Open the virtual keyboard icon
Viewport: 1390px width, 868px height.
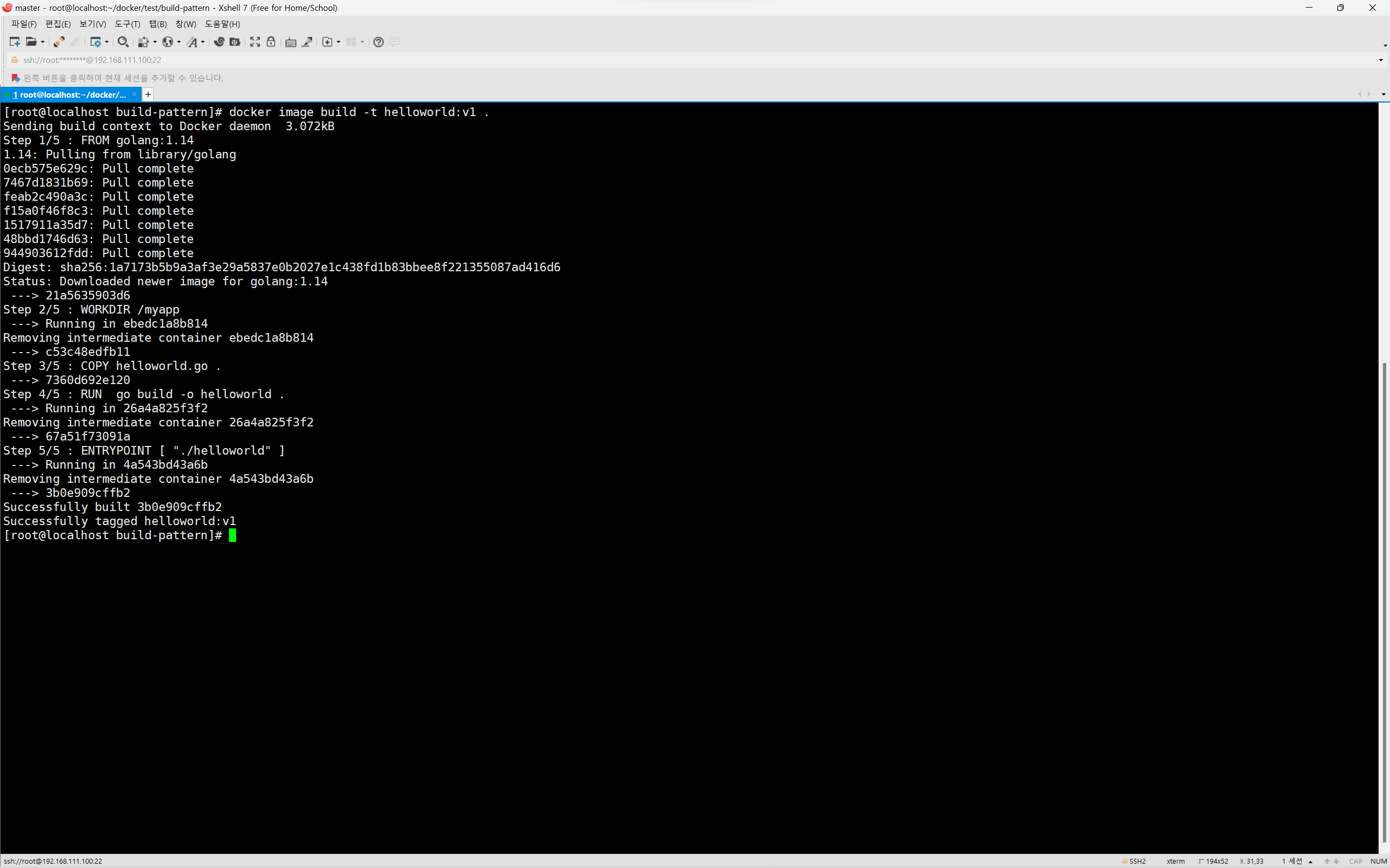click(x=290, y=42)
